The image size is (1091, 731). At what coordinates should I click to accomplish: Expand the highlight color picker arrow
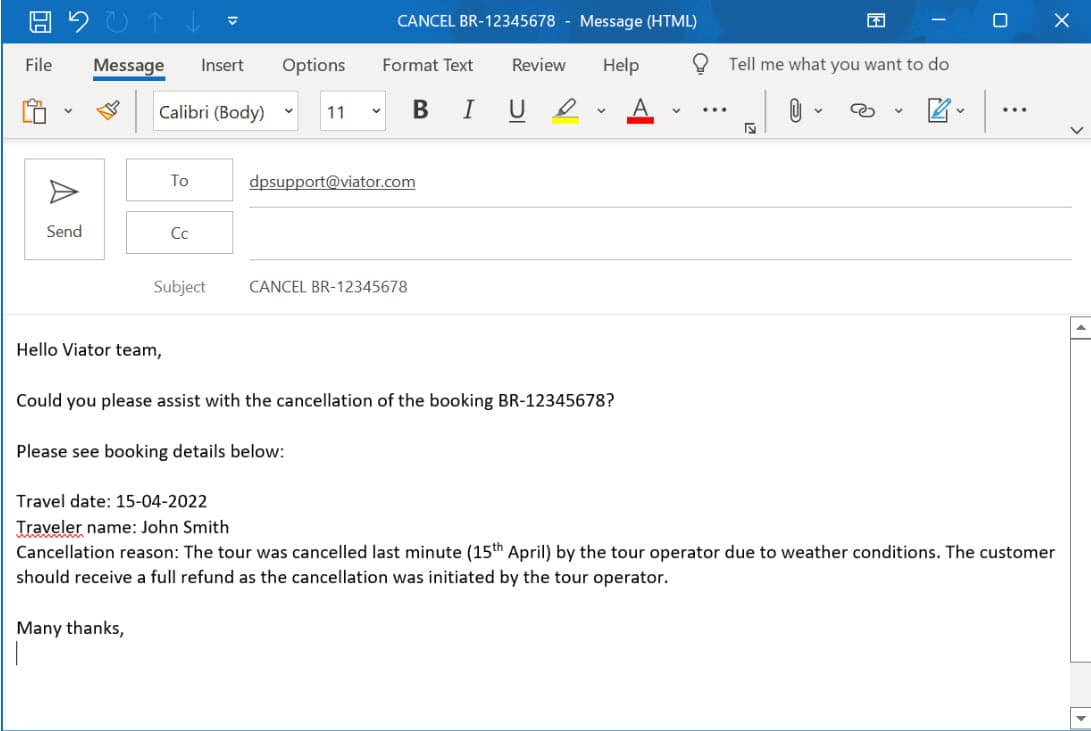click(x=601, y=111)
